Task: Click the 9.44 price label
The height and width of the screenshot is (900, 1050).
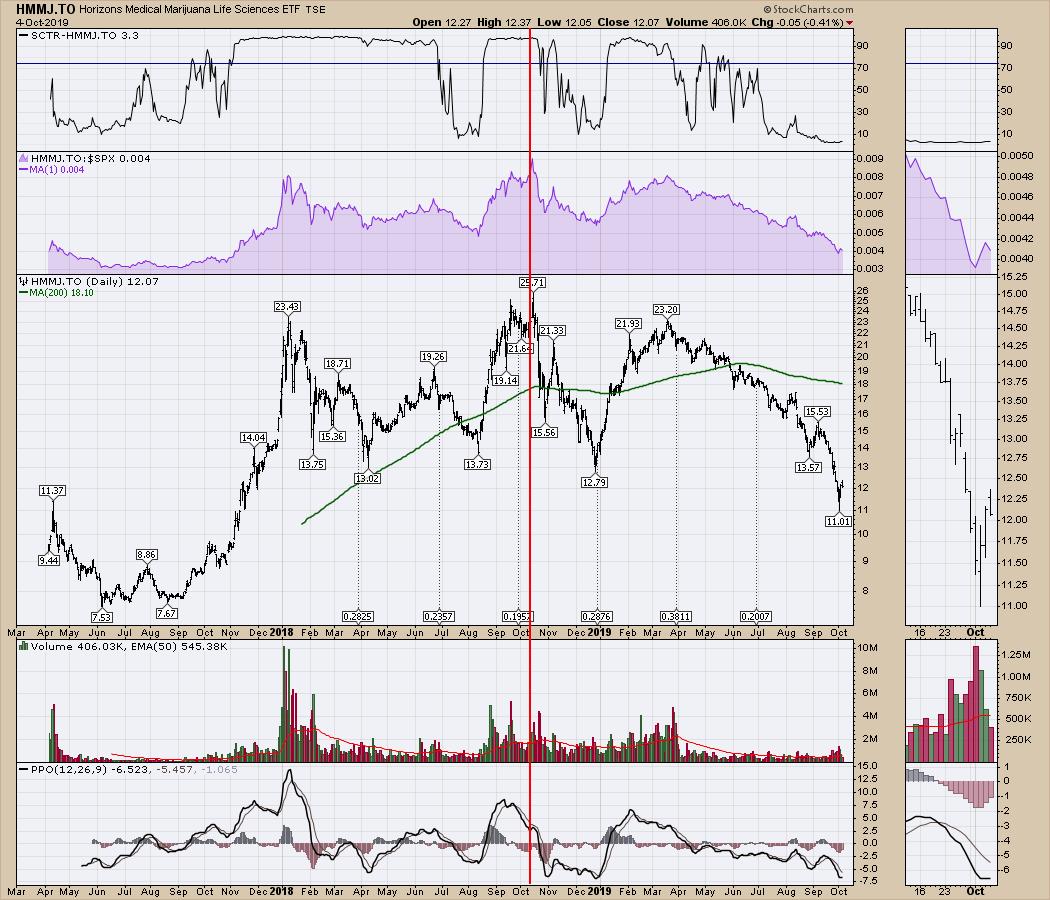Action: coord(49,560)
